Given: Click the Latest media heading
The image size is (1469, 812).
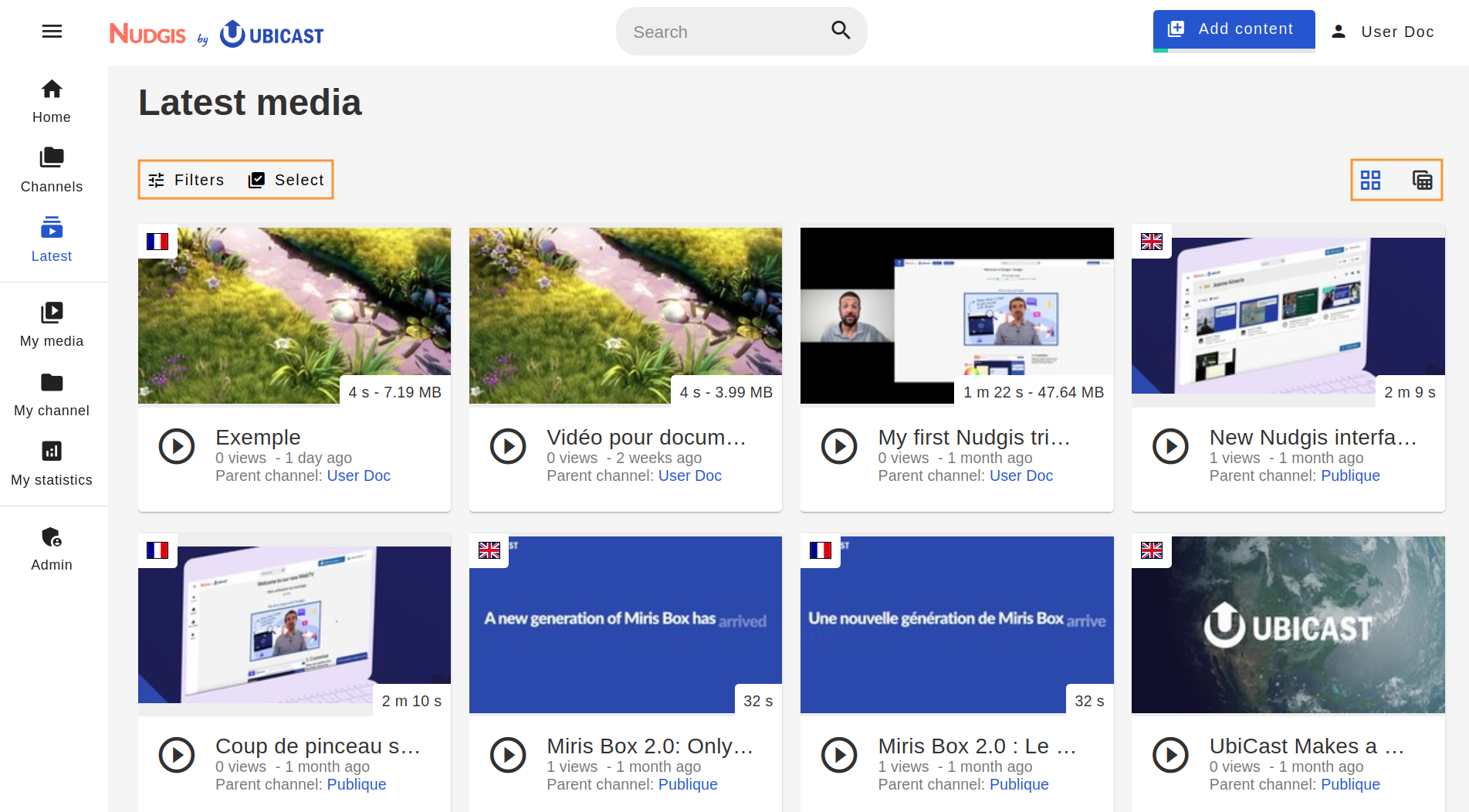Looking at the screenshot, I should click(250, 103).
